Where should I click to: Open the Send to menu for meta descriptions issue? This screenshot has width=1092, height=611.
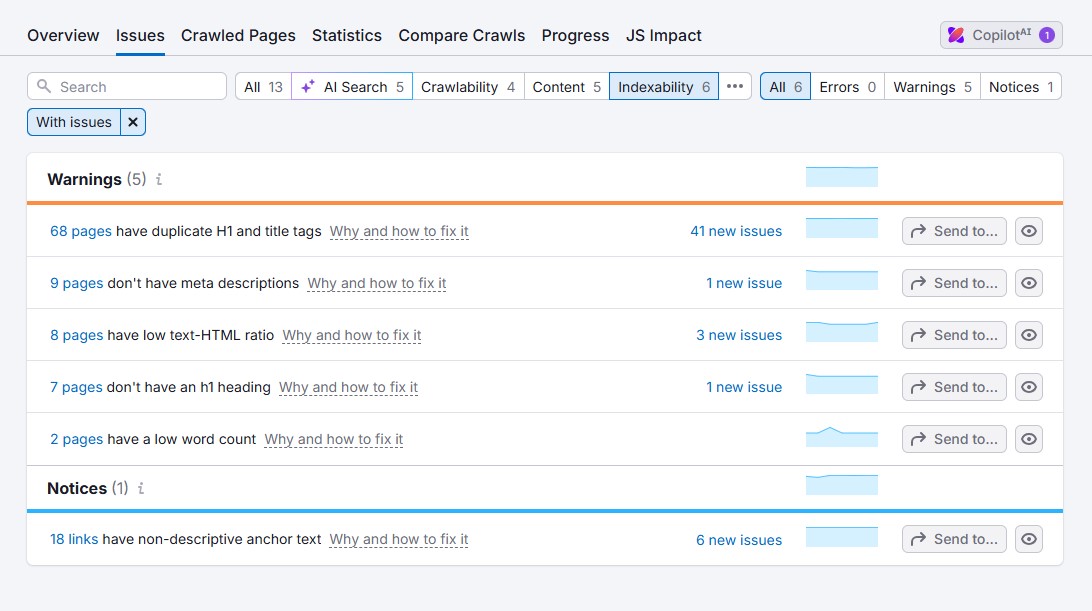pyautogui.click(x=953, y=283)
